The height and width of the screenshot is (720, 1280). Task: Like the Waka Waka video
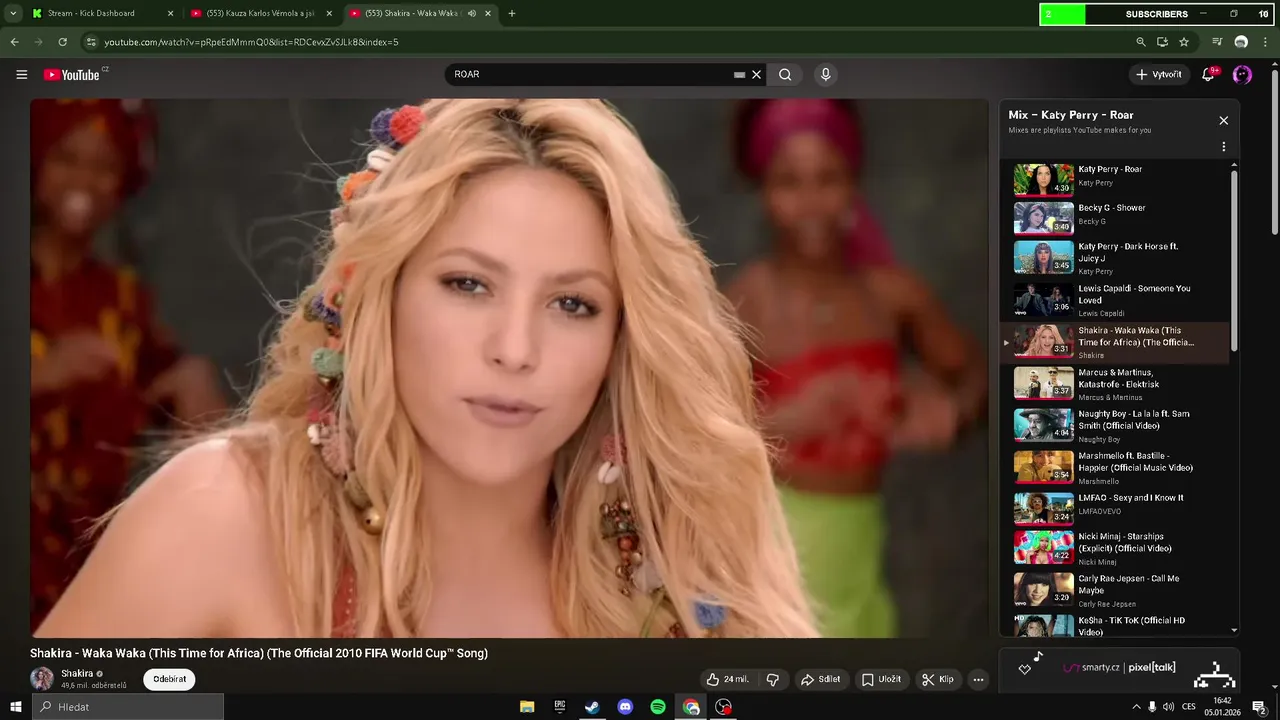(728, 679)
